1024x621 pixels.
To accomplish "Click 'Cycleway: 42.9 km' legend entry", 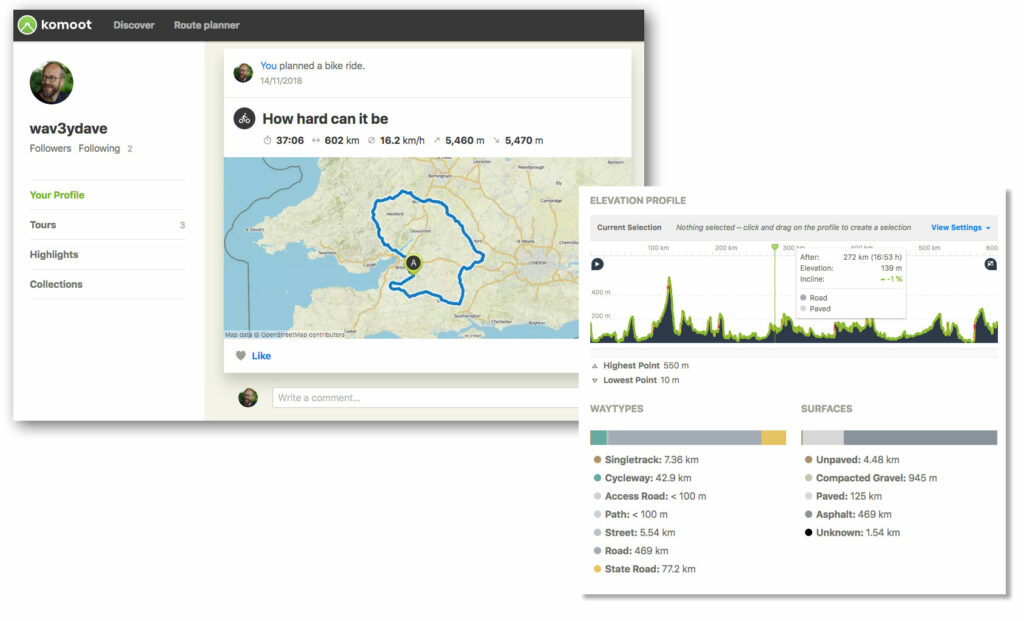I will point(642,478).
